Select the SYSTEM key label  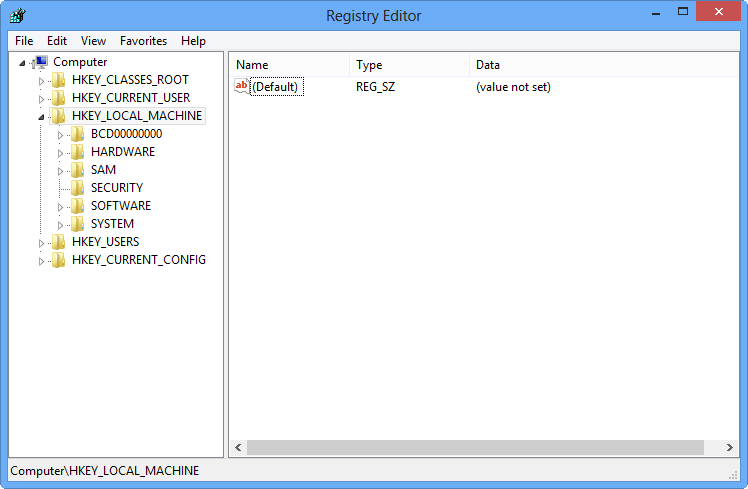[113, 224]
